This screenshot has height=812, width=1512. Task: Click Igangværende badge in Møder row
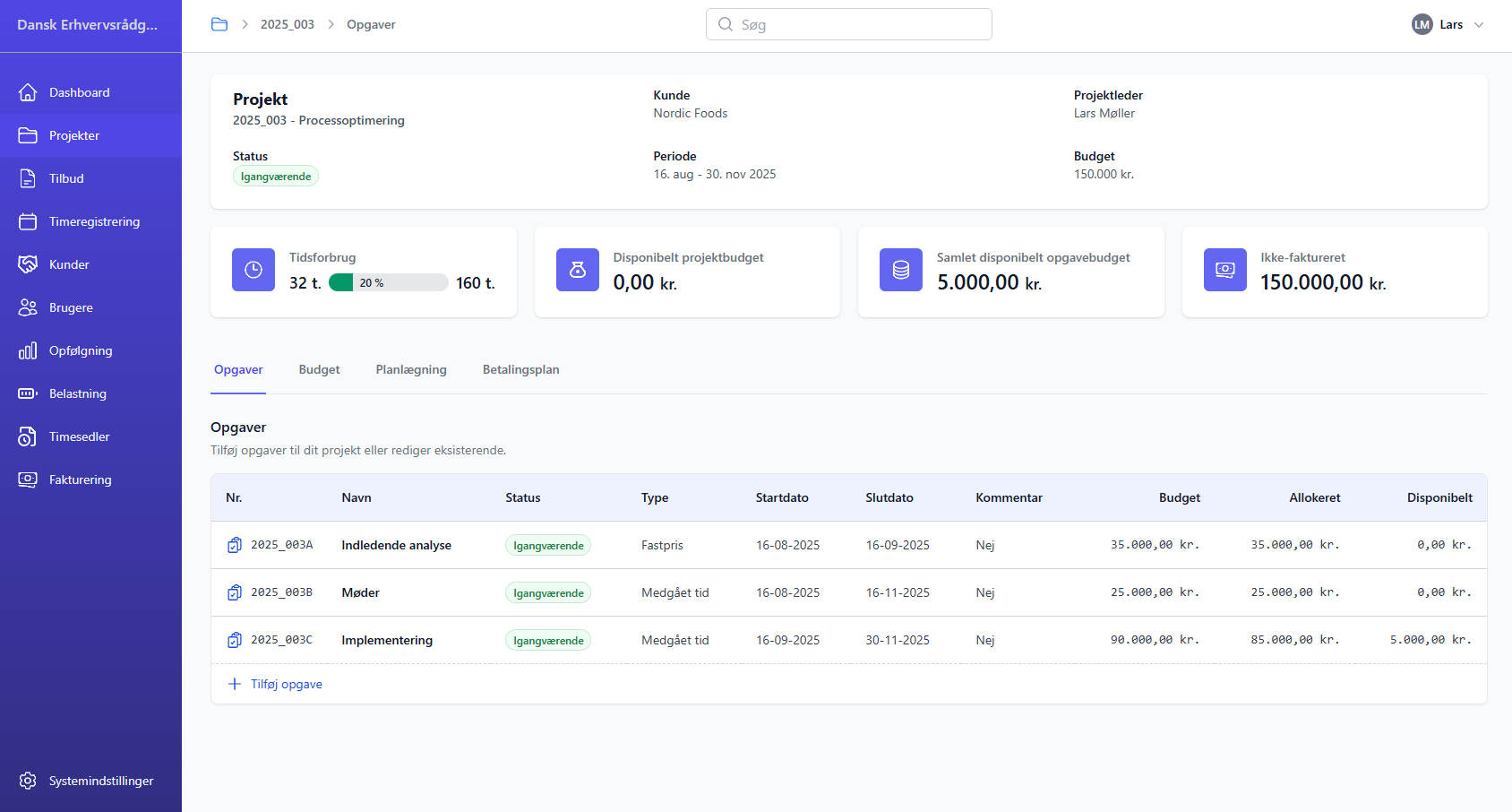[548, 592]
